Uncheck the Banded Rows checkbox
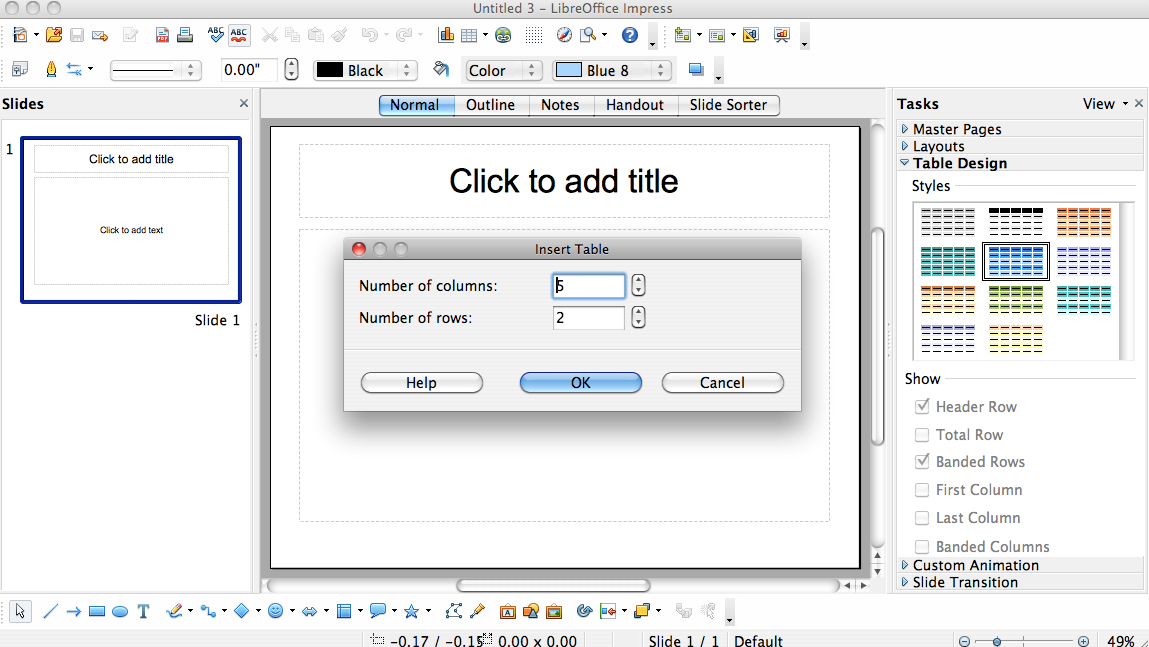The width and height of the screenshot is (1149, 647). pos(922,462)
